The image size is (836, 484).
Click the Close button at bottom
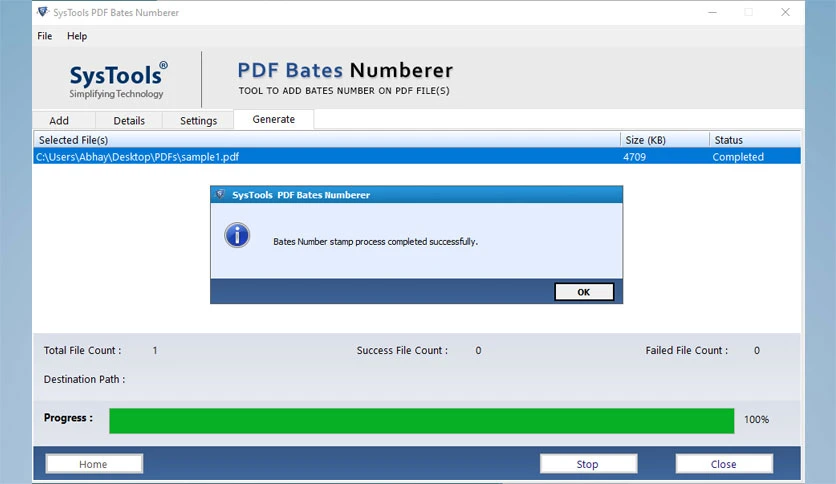(724, 464)
